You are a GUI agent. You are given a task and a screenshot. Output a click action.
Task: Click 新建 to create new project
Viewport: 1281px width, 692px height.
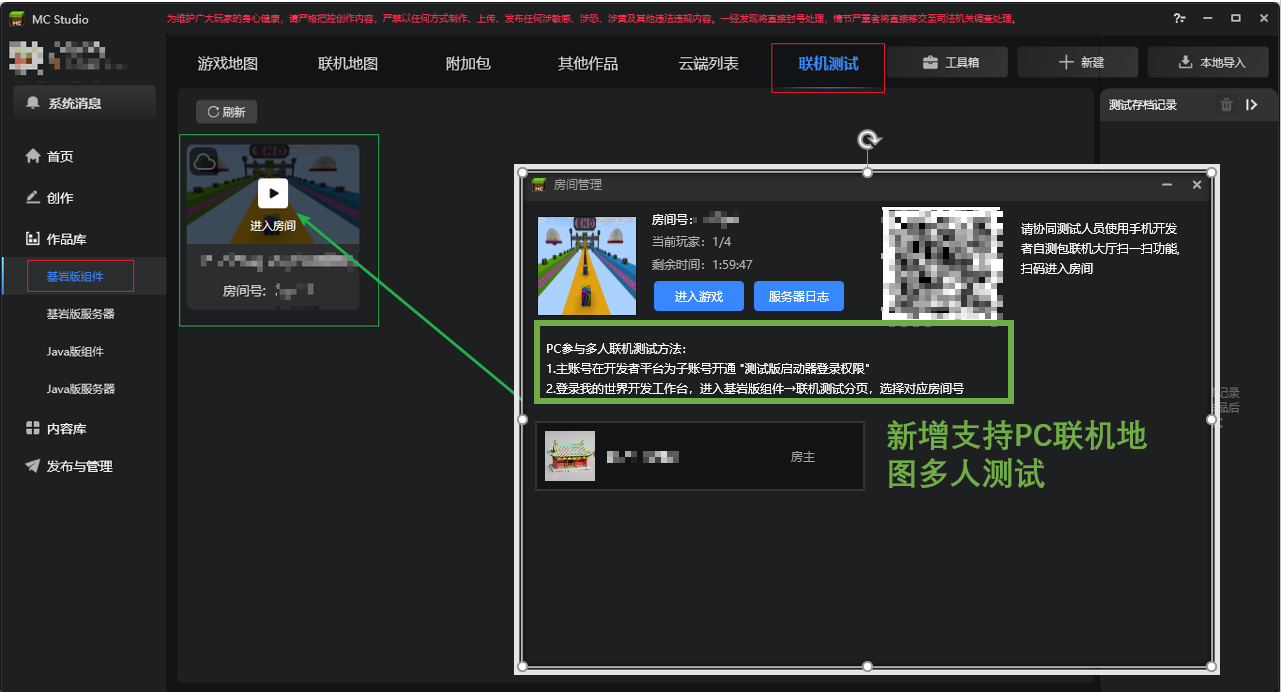tap(1080, 62)
